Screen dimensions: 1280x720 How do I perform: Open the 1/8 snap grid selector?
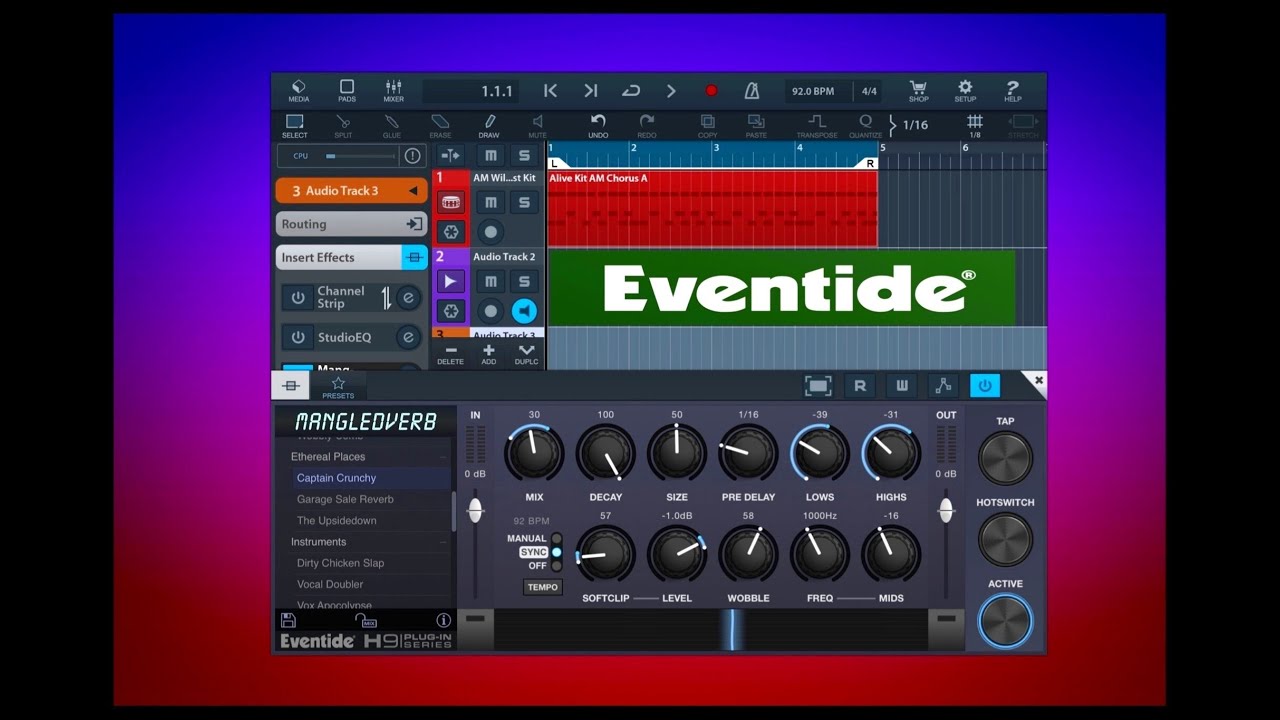point(975,126)
